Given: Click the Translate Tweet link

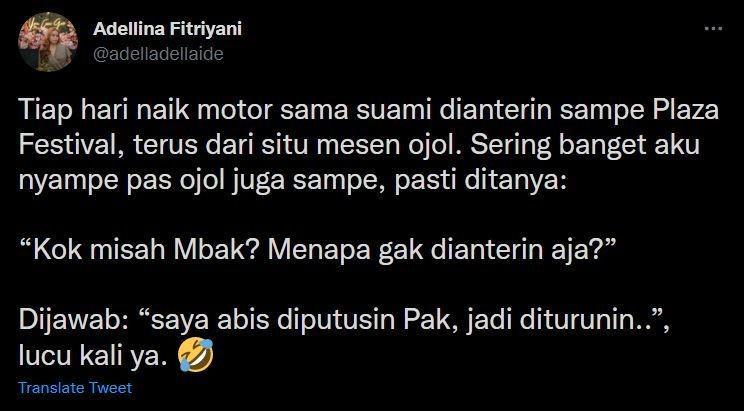Looking at the screenshot, I should (75, 388).
